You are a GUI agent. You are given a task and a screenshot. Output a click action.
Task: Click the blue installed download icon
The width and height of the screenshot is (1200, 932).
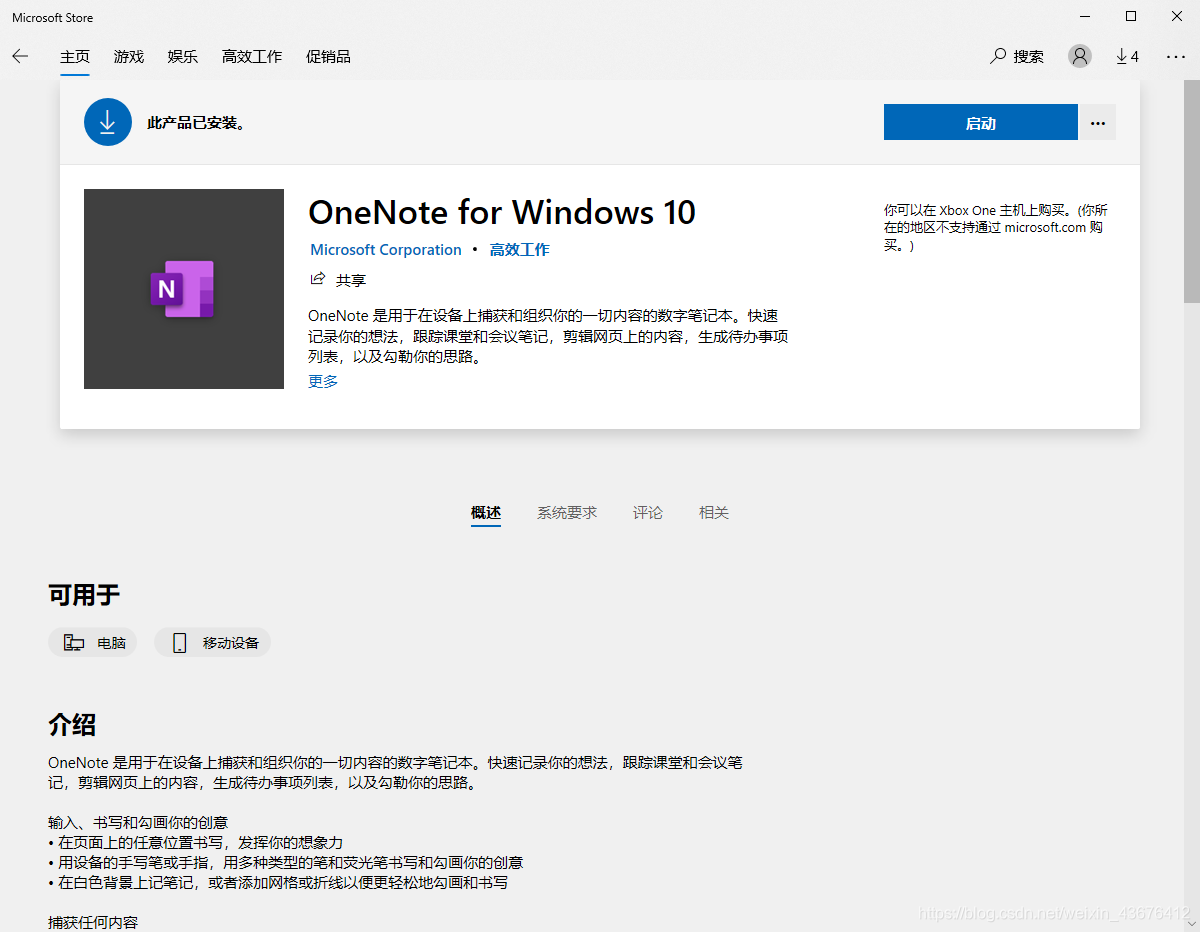click(108, 122)
